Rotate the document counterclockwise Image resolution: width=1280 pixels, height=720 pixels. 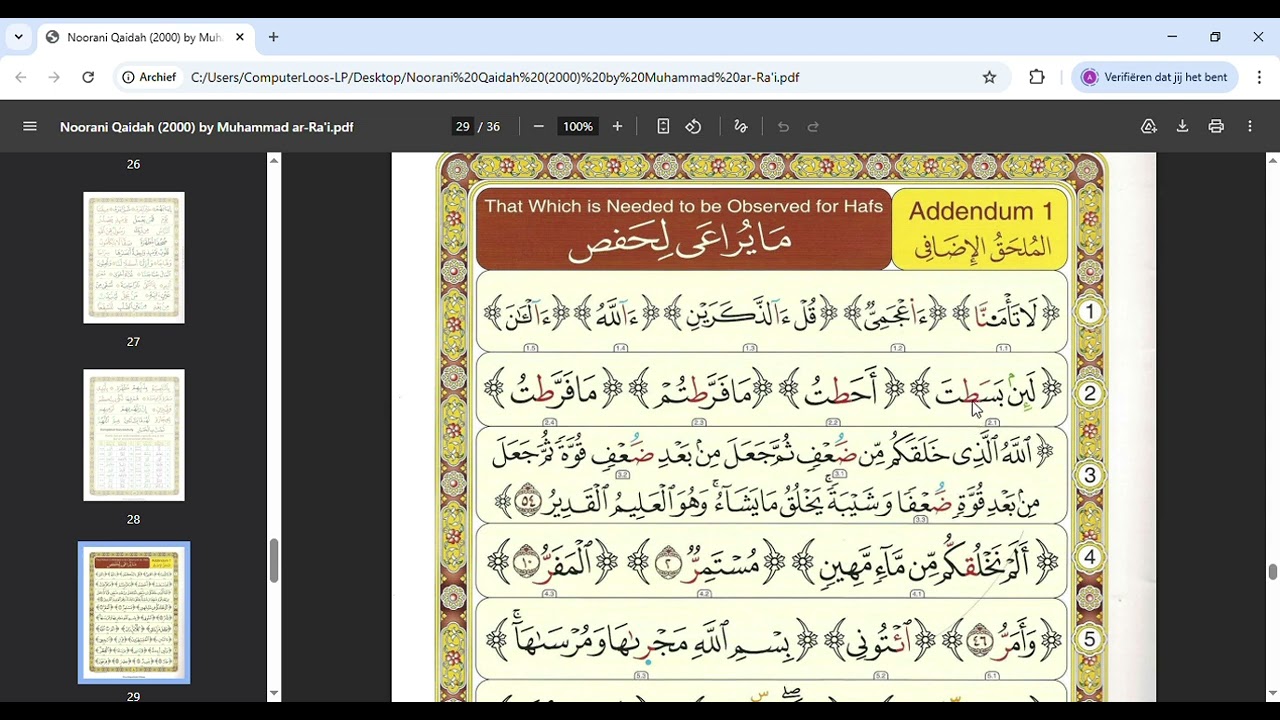693,127
